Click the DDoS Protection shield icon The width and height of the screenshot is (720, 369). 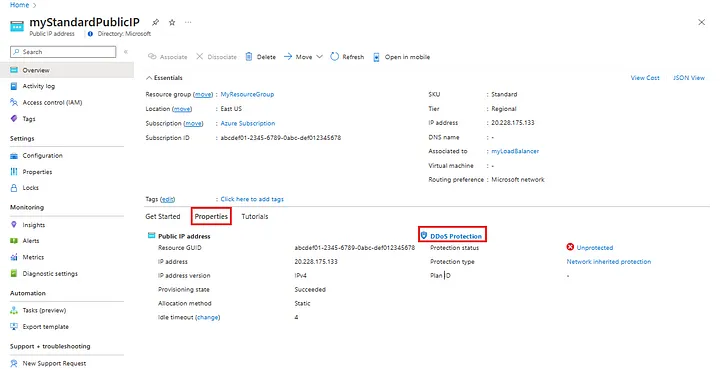[x=424, y=235]
